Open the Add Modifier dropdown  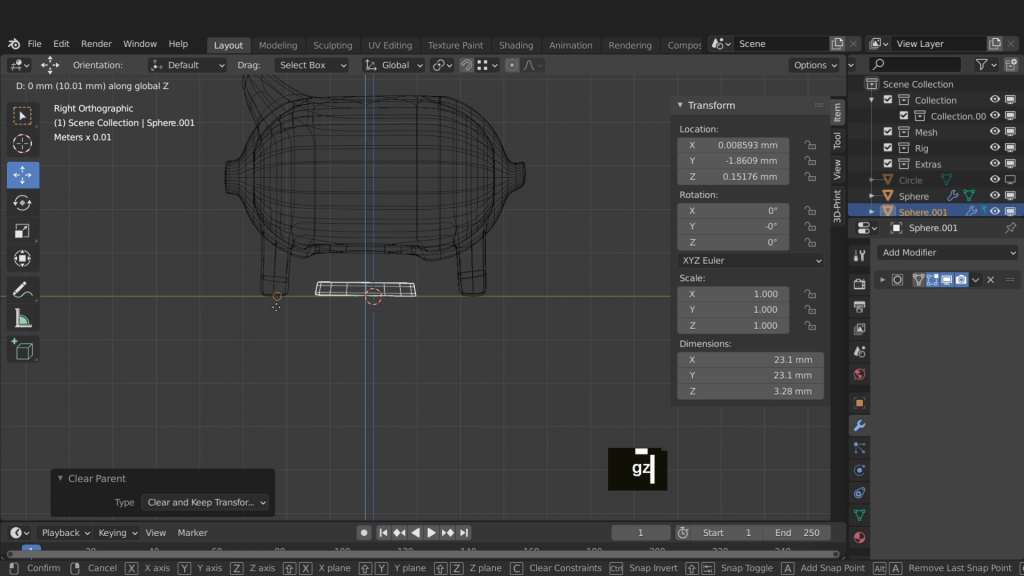pos(948,253)
